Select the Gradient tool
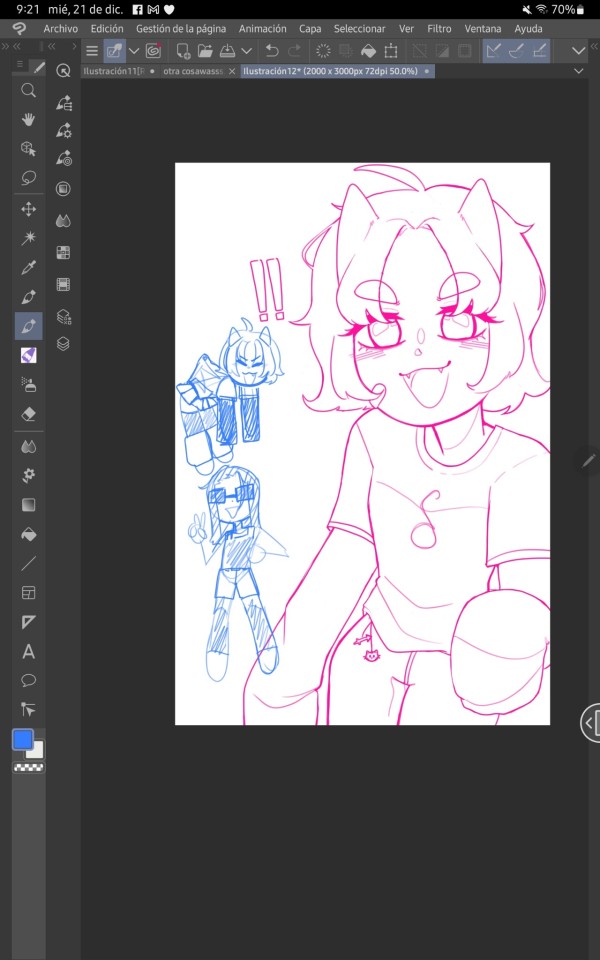The width and height of the screenshot is (600, 960). (28, 505)
